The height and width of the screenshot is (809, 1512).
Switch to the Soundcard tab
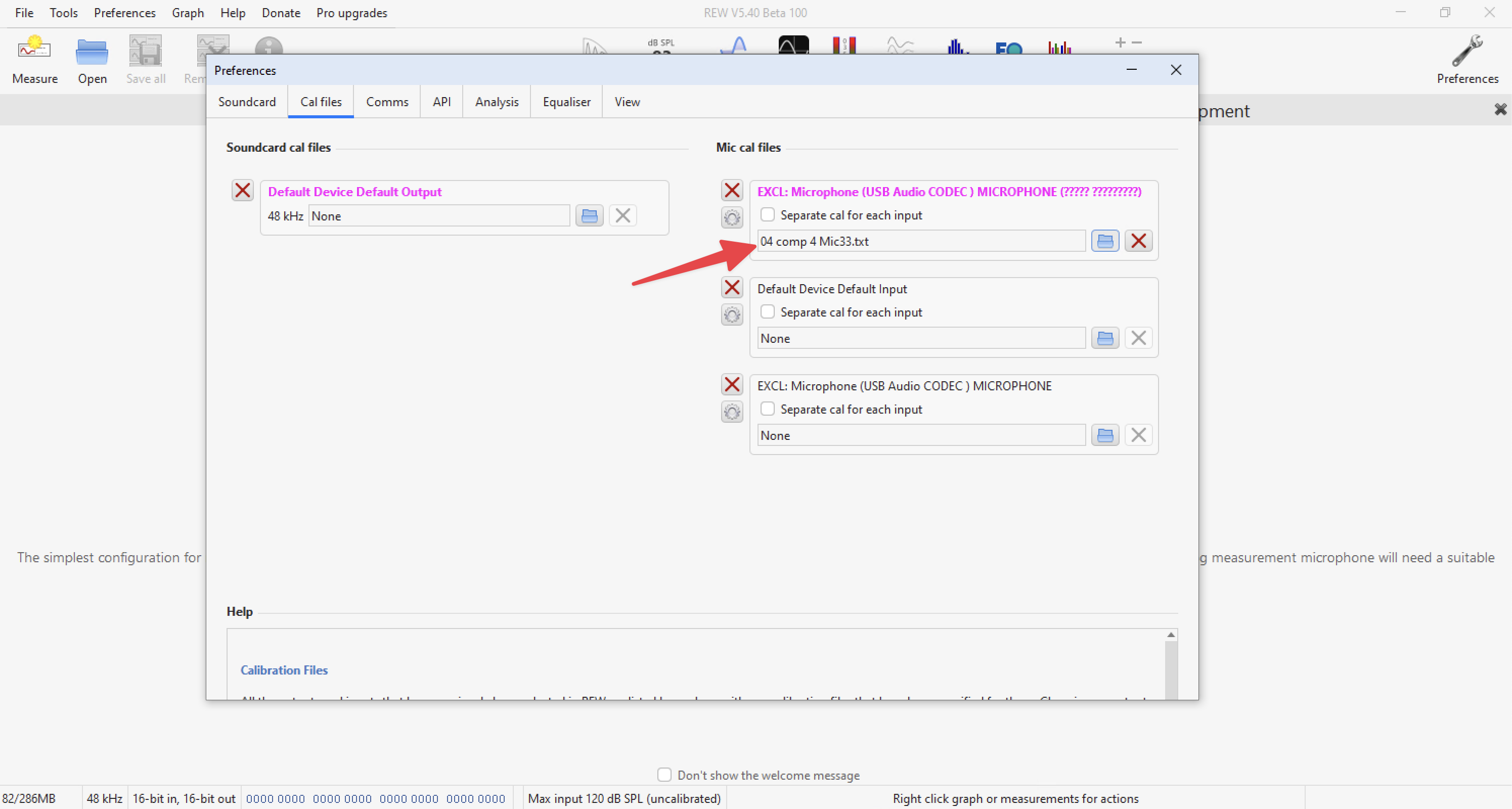point(247,102)
